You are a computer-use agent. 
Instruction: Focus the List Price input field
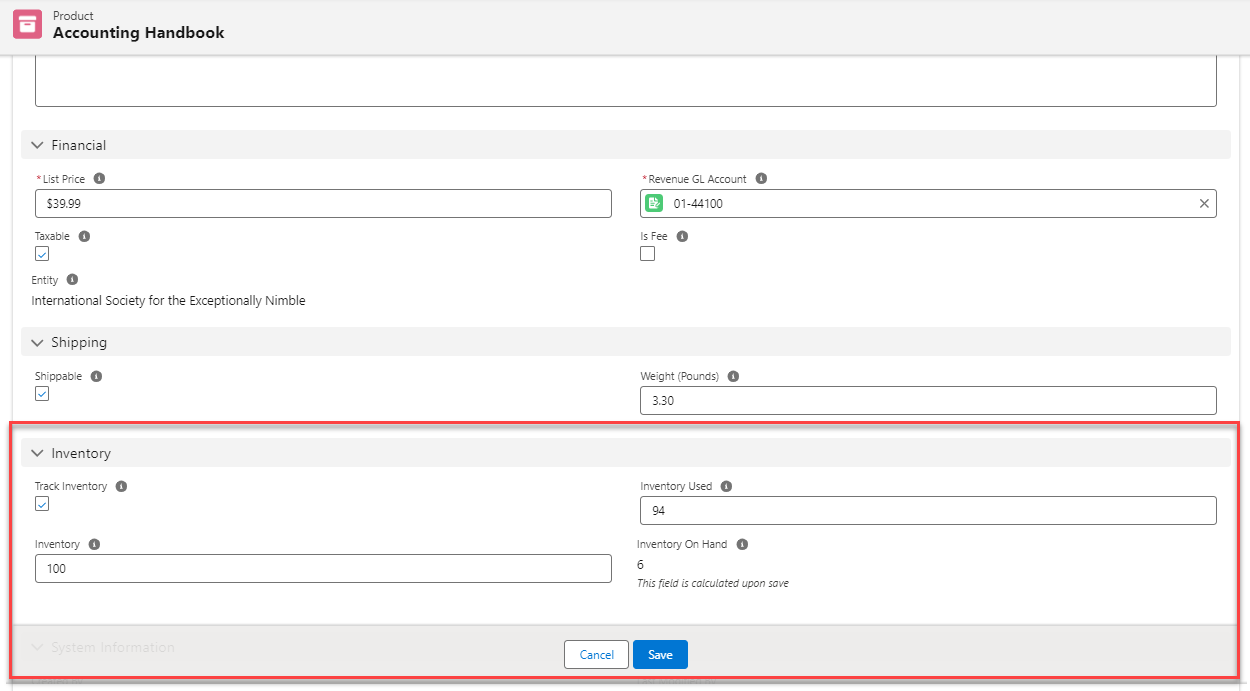coord(322,204)
